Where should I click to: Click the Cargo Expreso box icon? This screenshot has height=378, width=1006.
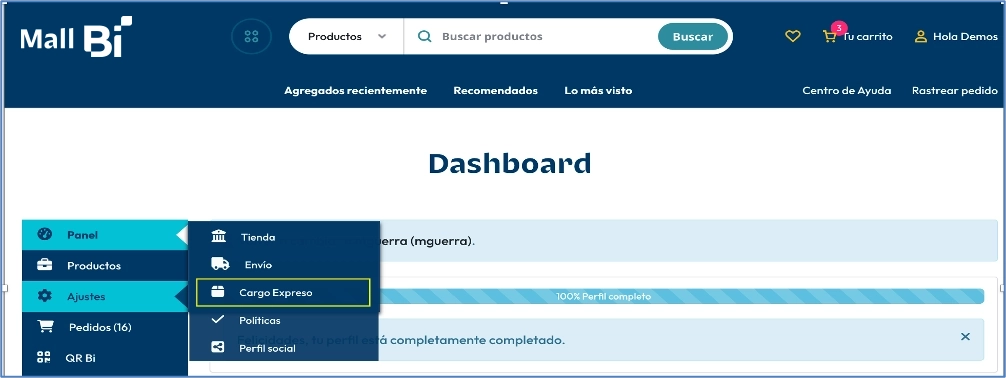coord(218,292)
